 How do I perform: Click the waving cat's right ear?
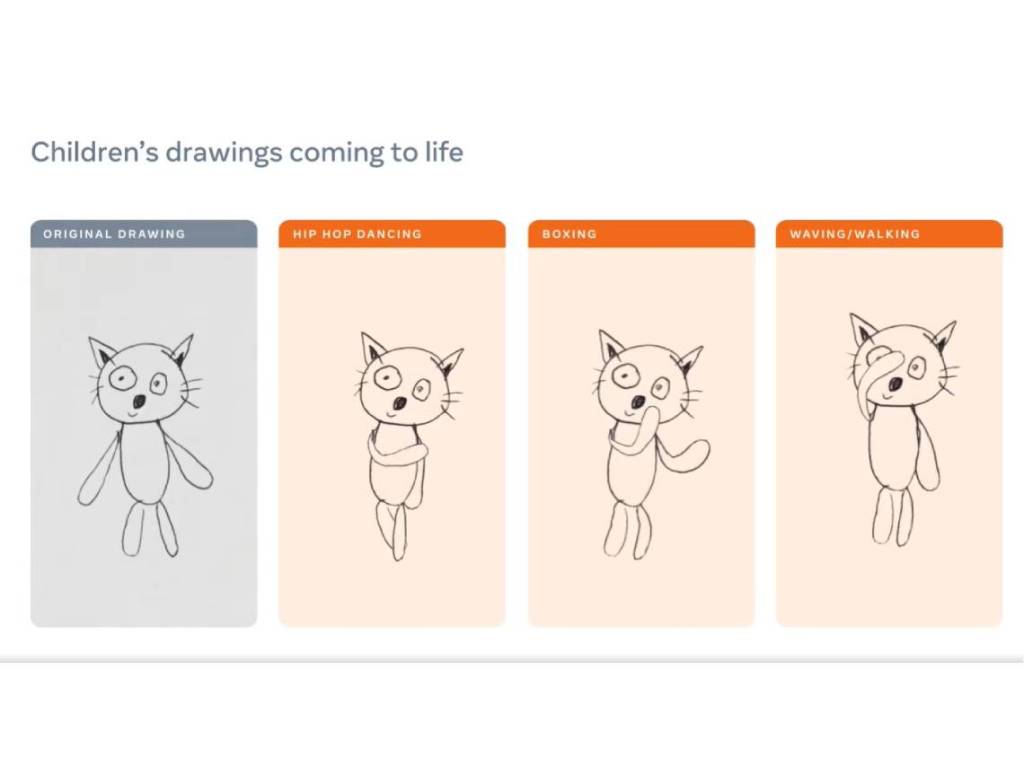945,336
